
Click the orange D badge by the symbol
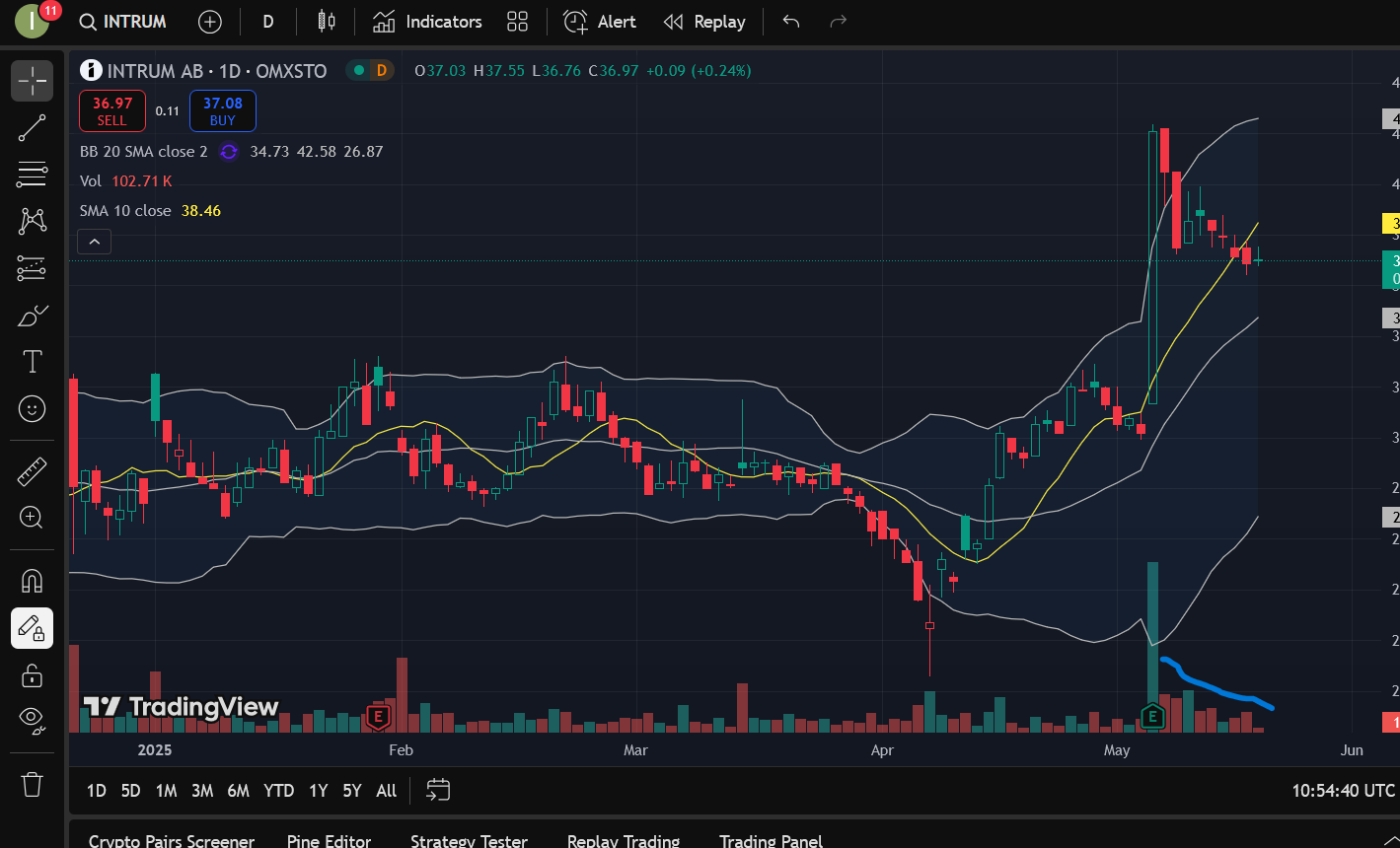(381, 70)
